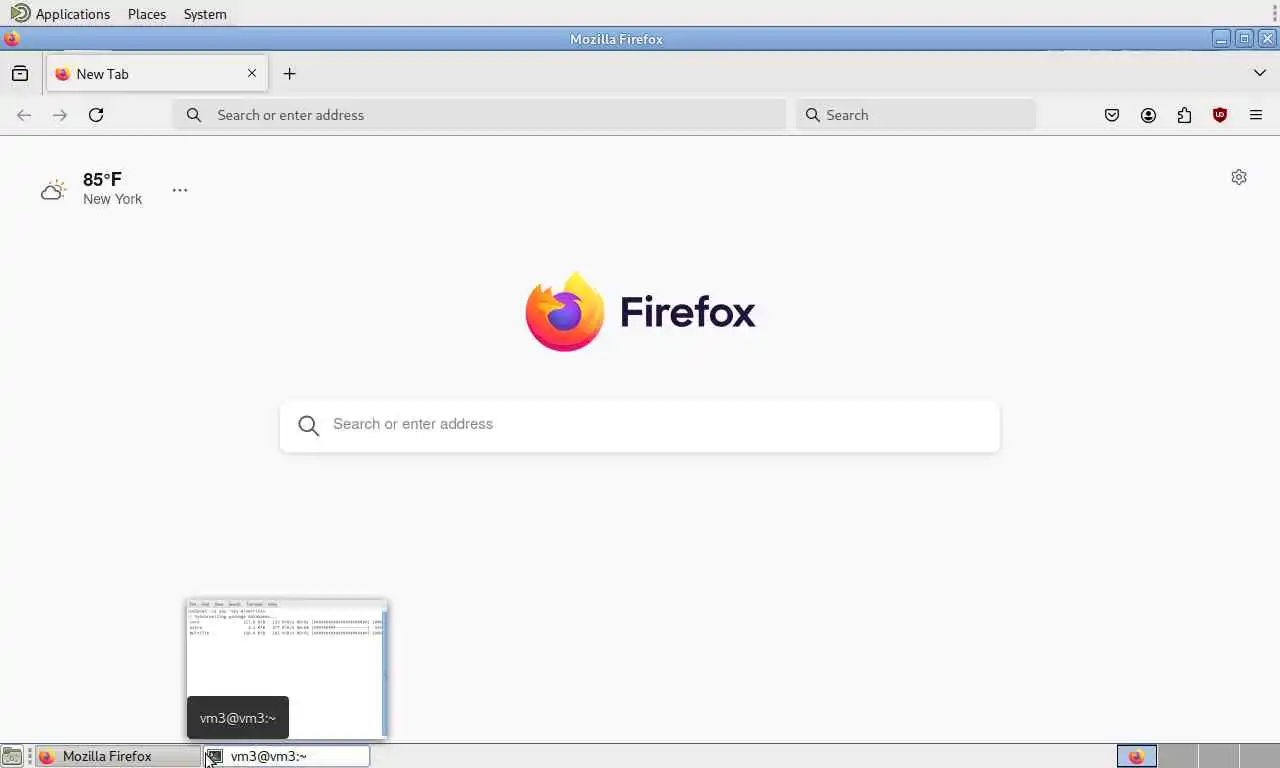Viewport: 1280px width, 768px height.
Task: Open new tab personalize gear icon
Action: (1239, 177)
